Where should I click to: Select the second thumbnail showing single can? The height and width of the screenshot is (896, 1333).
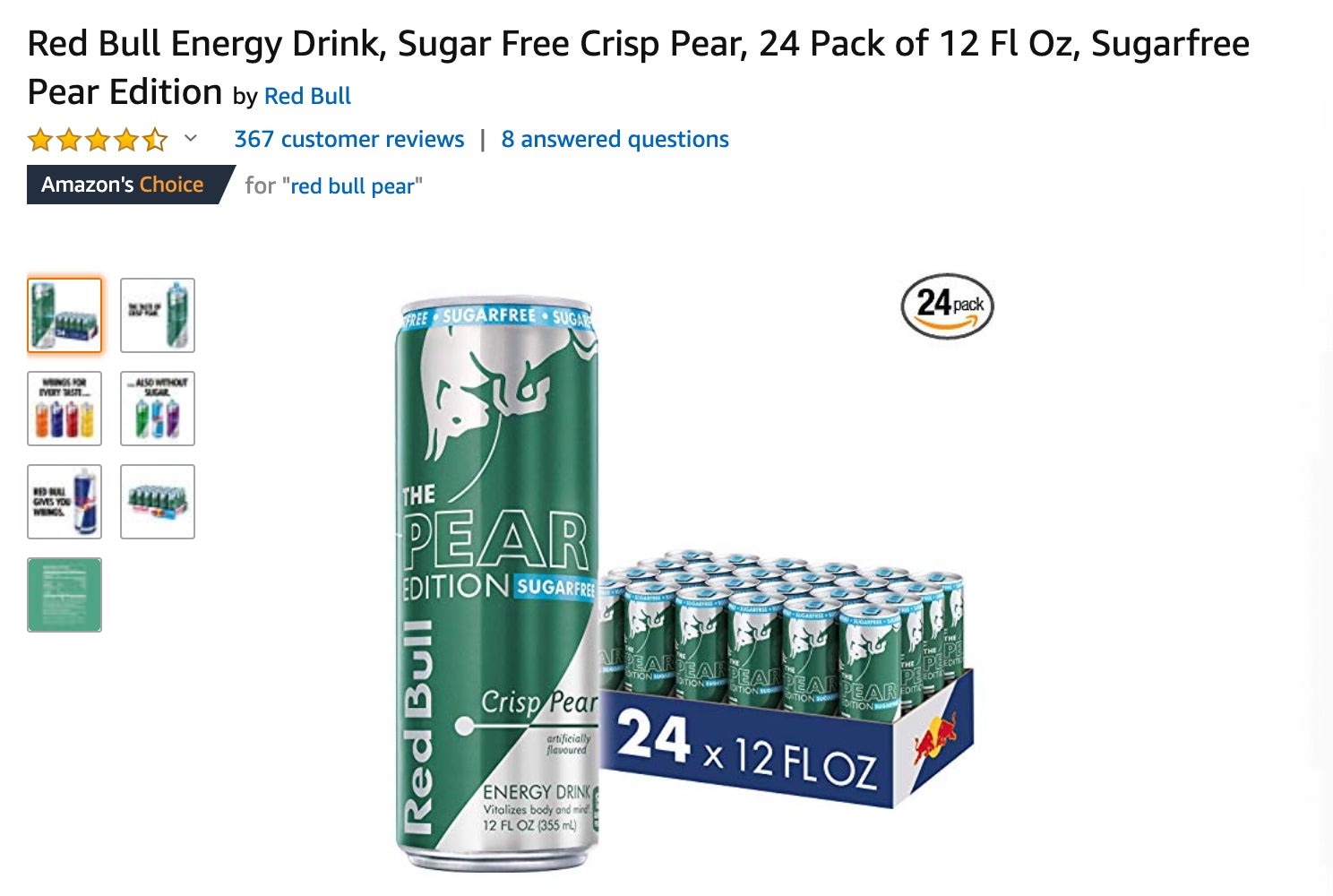point(158,315)
